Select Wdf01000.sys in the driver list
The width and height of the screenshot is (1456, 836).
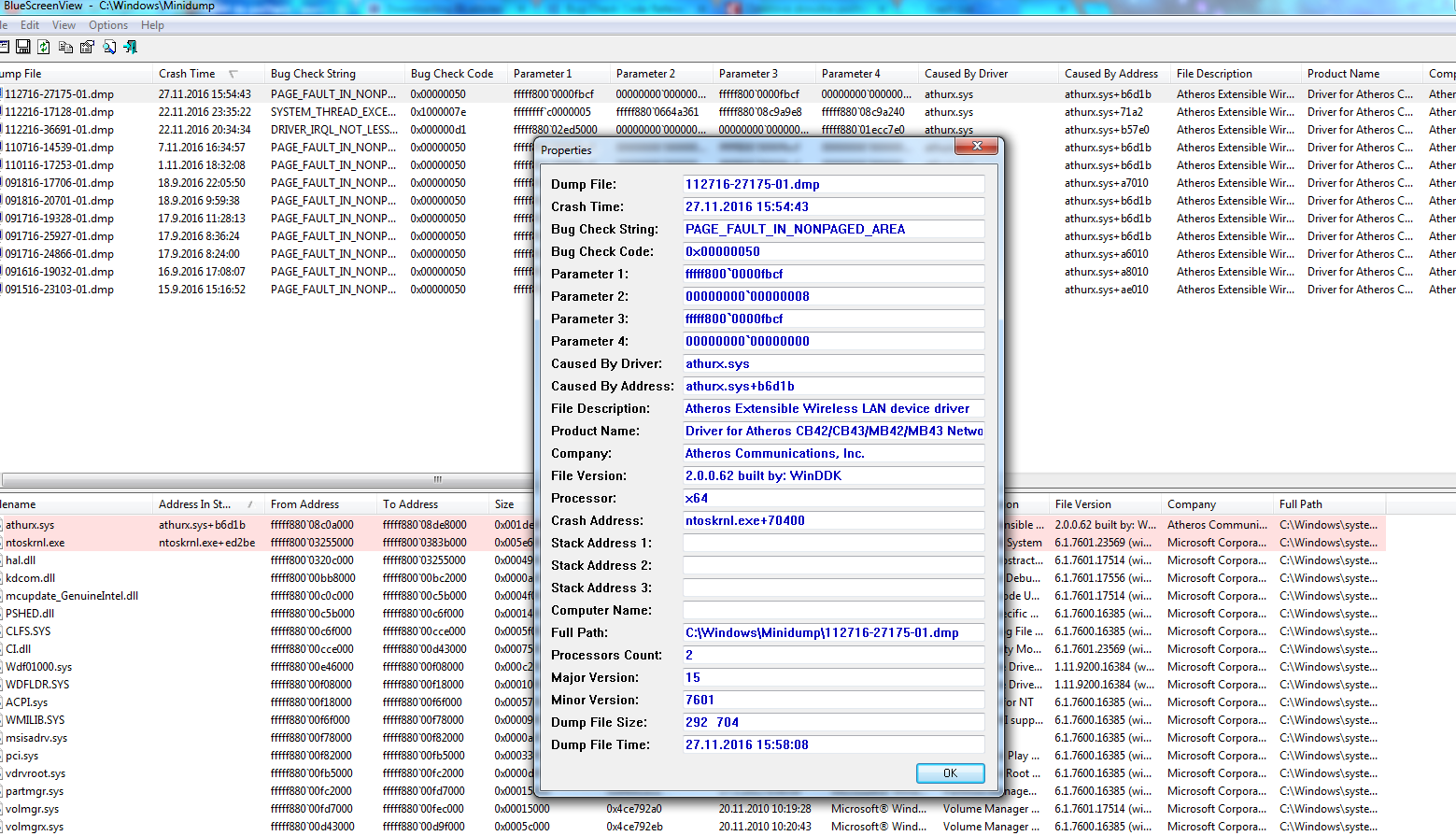[x=38, y=667]
